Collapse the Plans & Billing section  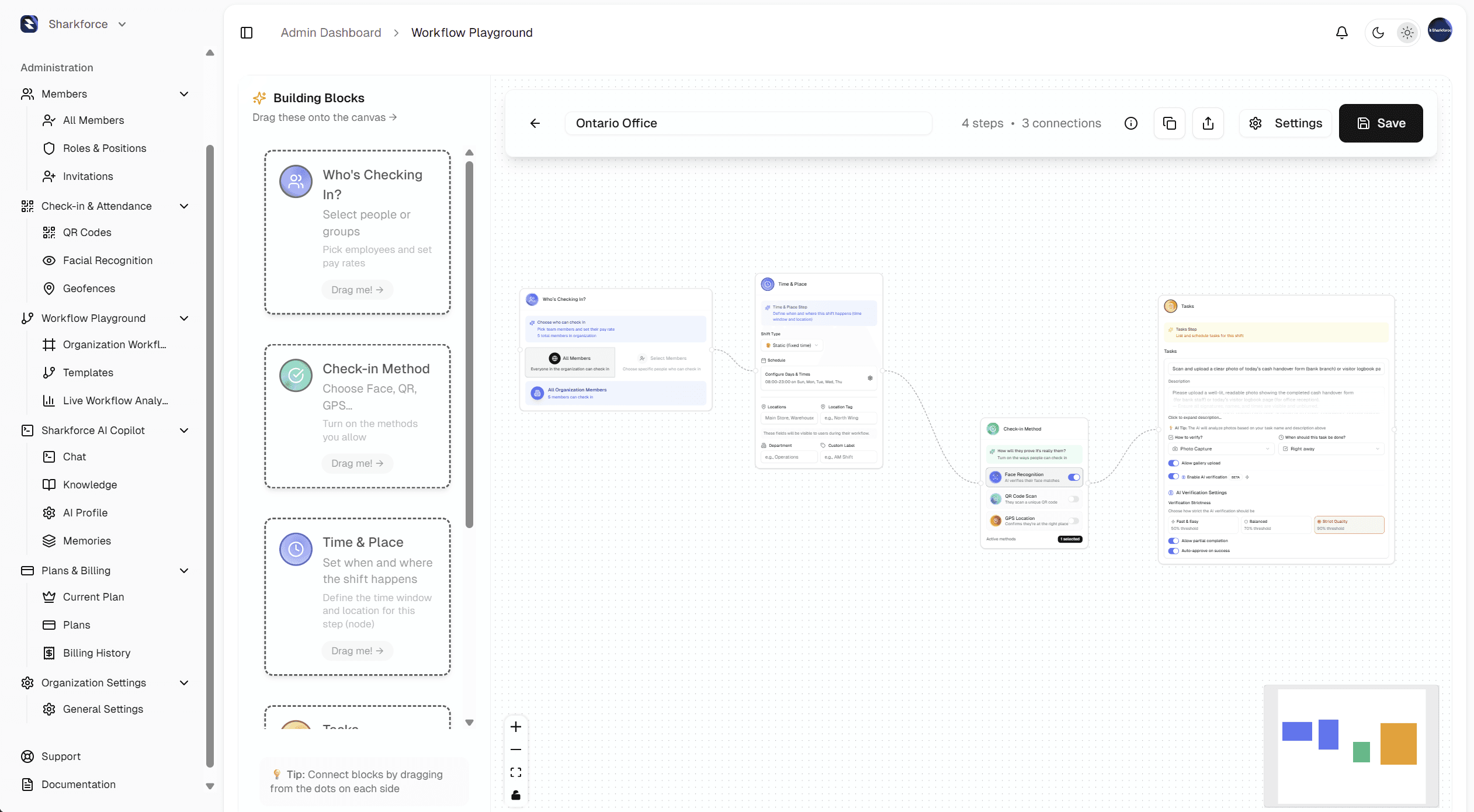tap(184, 571)
